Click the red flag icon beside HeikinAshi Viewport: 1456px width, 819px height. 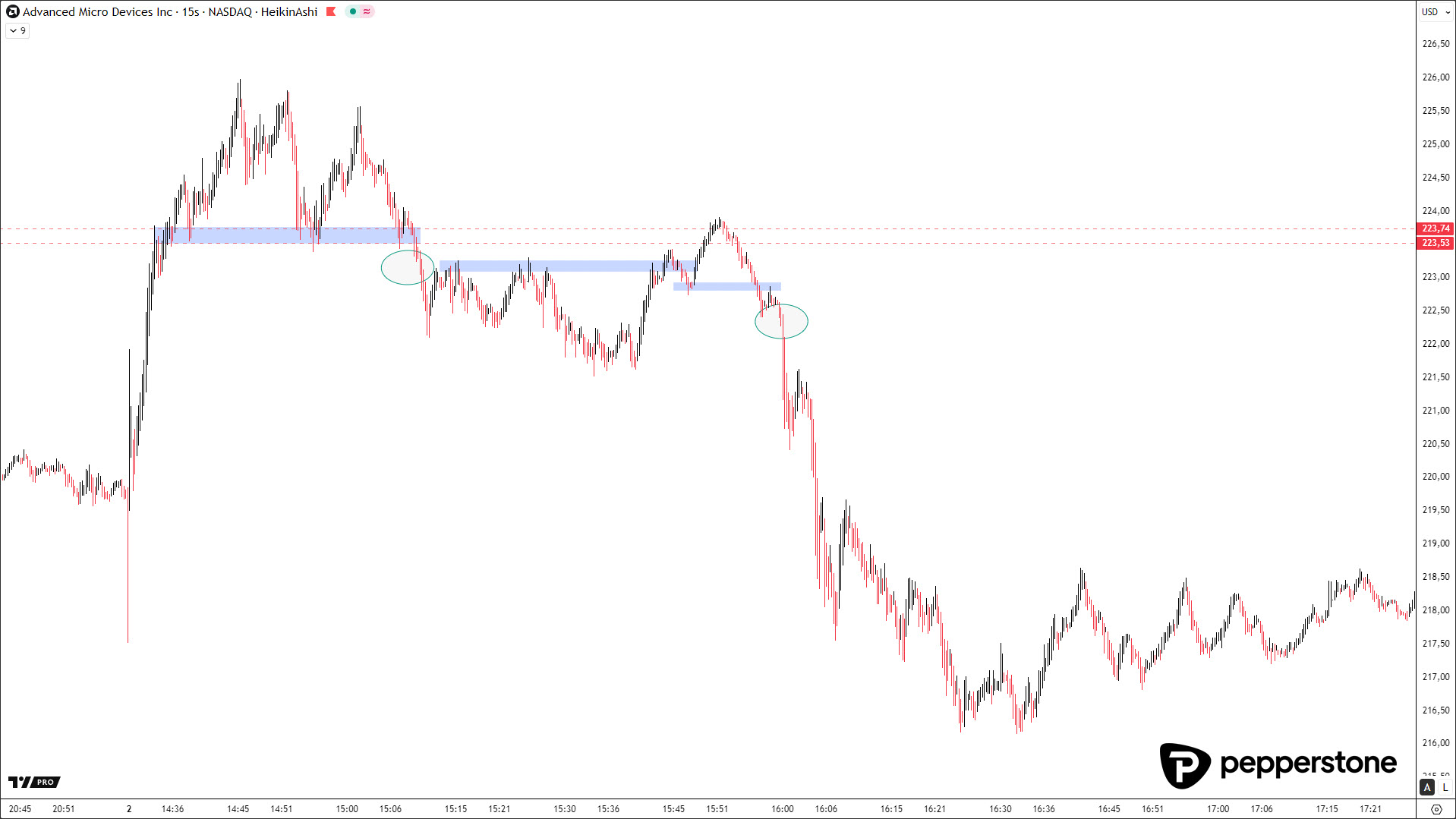point(331,11)
